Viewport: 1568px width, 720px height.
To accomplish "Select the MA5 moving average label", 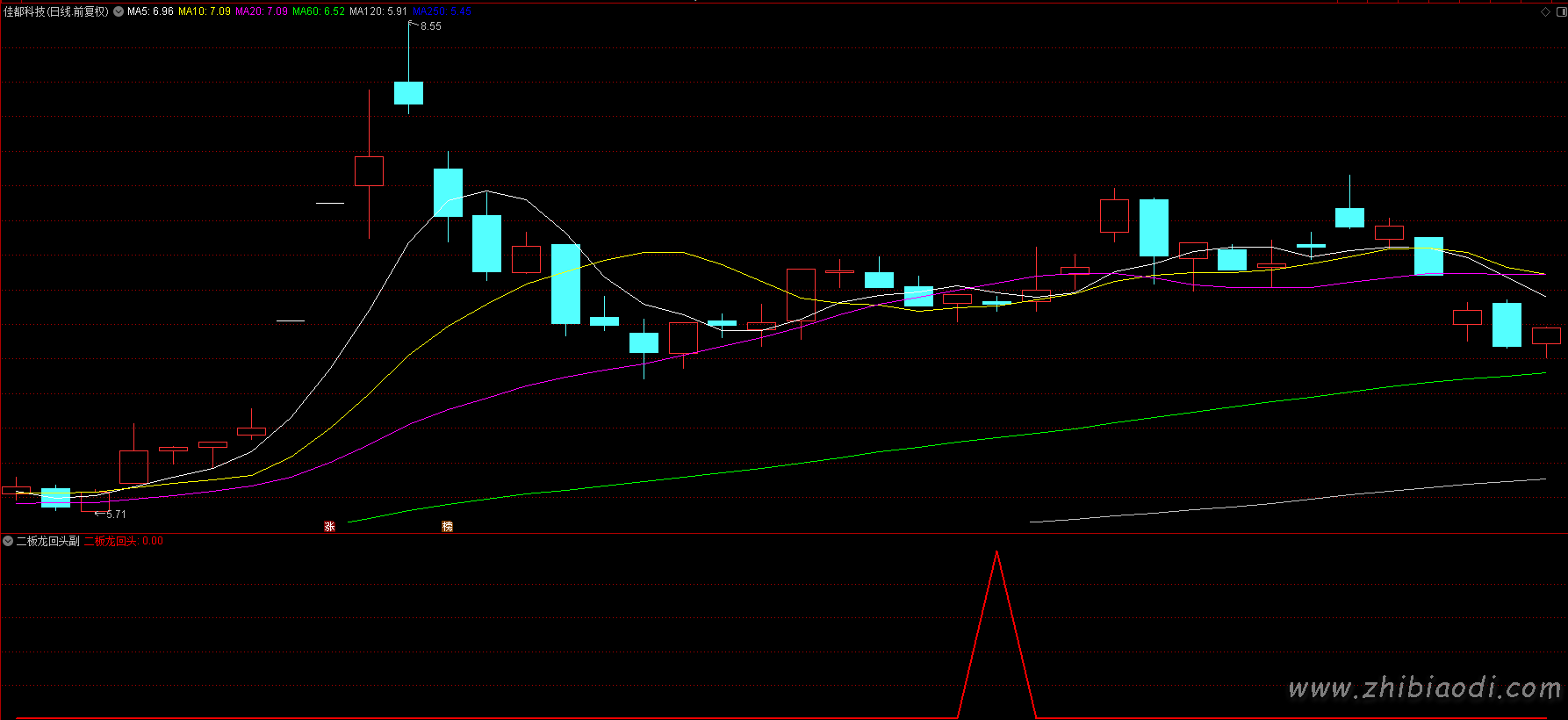I will [x=150, y=11].
